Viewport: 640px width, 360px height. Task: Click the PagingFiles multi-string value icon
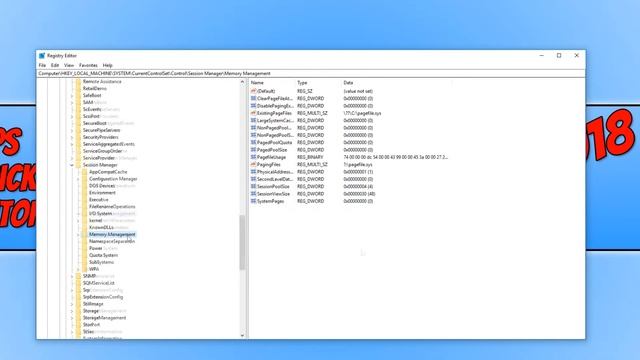pyautogui.click(x=253, y=164)
